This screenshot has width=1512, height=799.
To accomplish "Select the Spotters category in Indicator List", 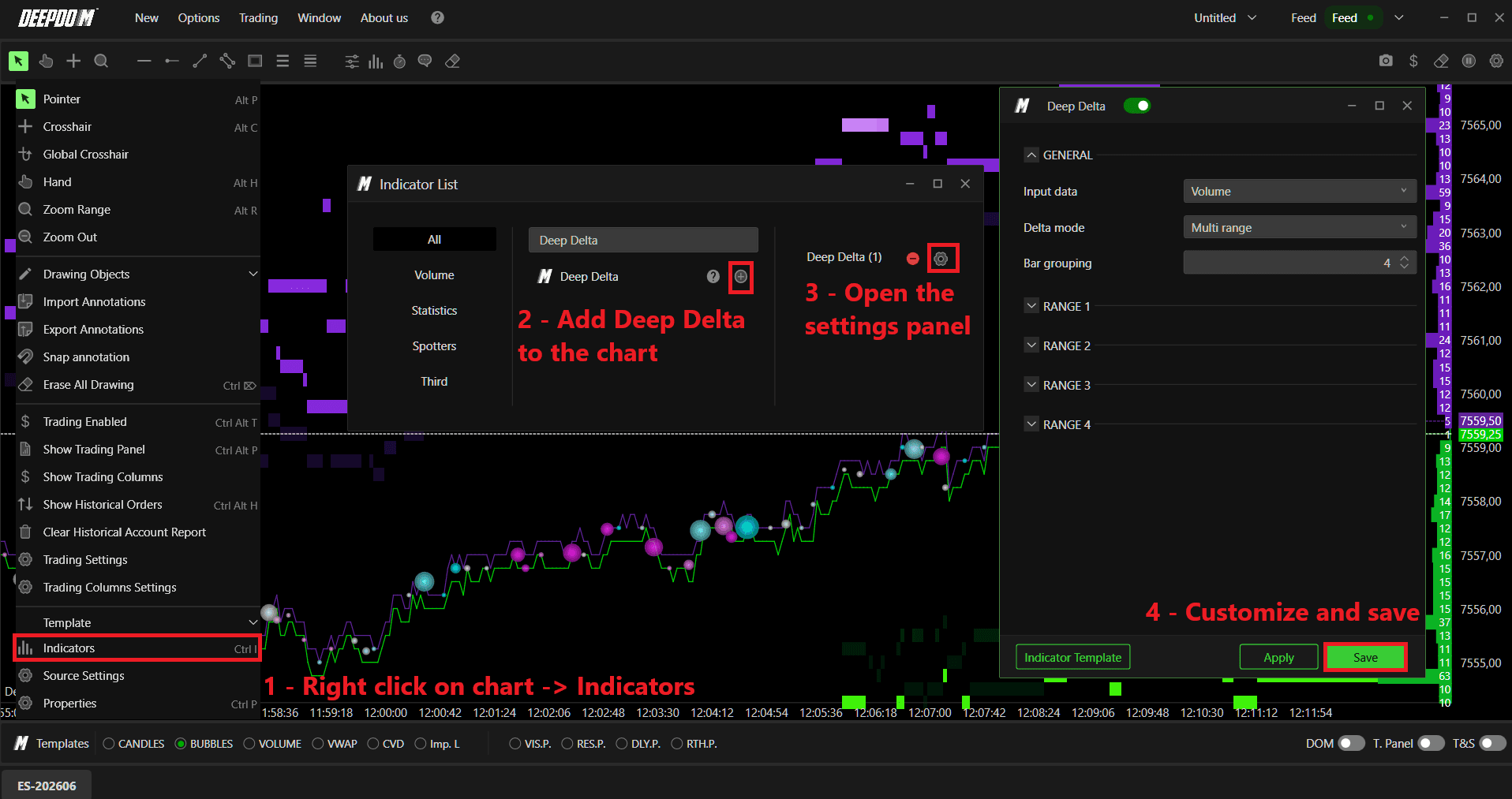I will pyautogui.click(x=434, y=345).
